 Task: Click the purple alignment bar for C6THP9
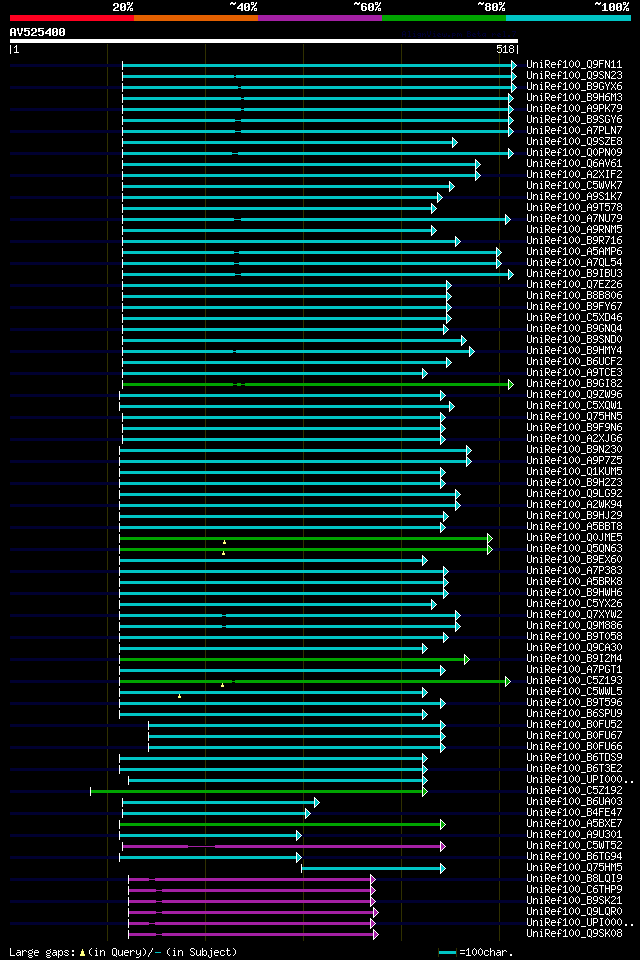pyautogui.click(x=252, y=891)
